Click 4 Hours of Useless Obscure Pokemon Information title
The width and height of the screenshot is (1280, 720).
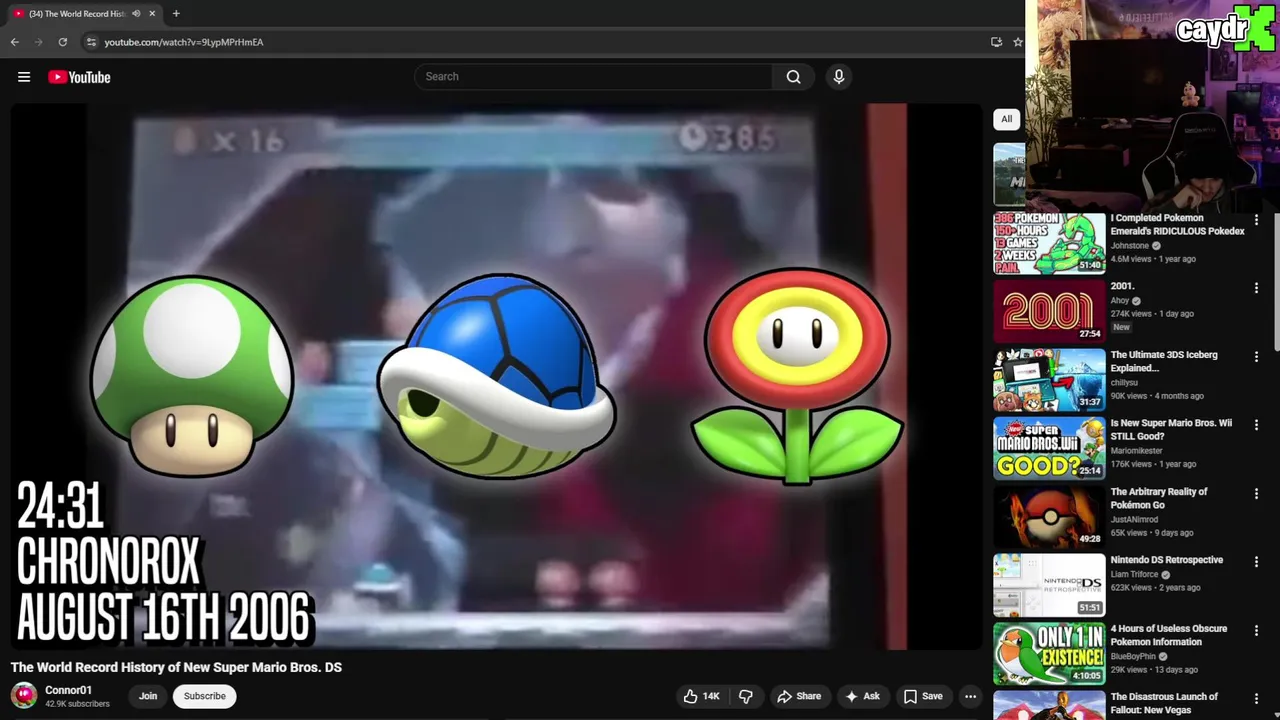(x=1168, y=635)
